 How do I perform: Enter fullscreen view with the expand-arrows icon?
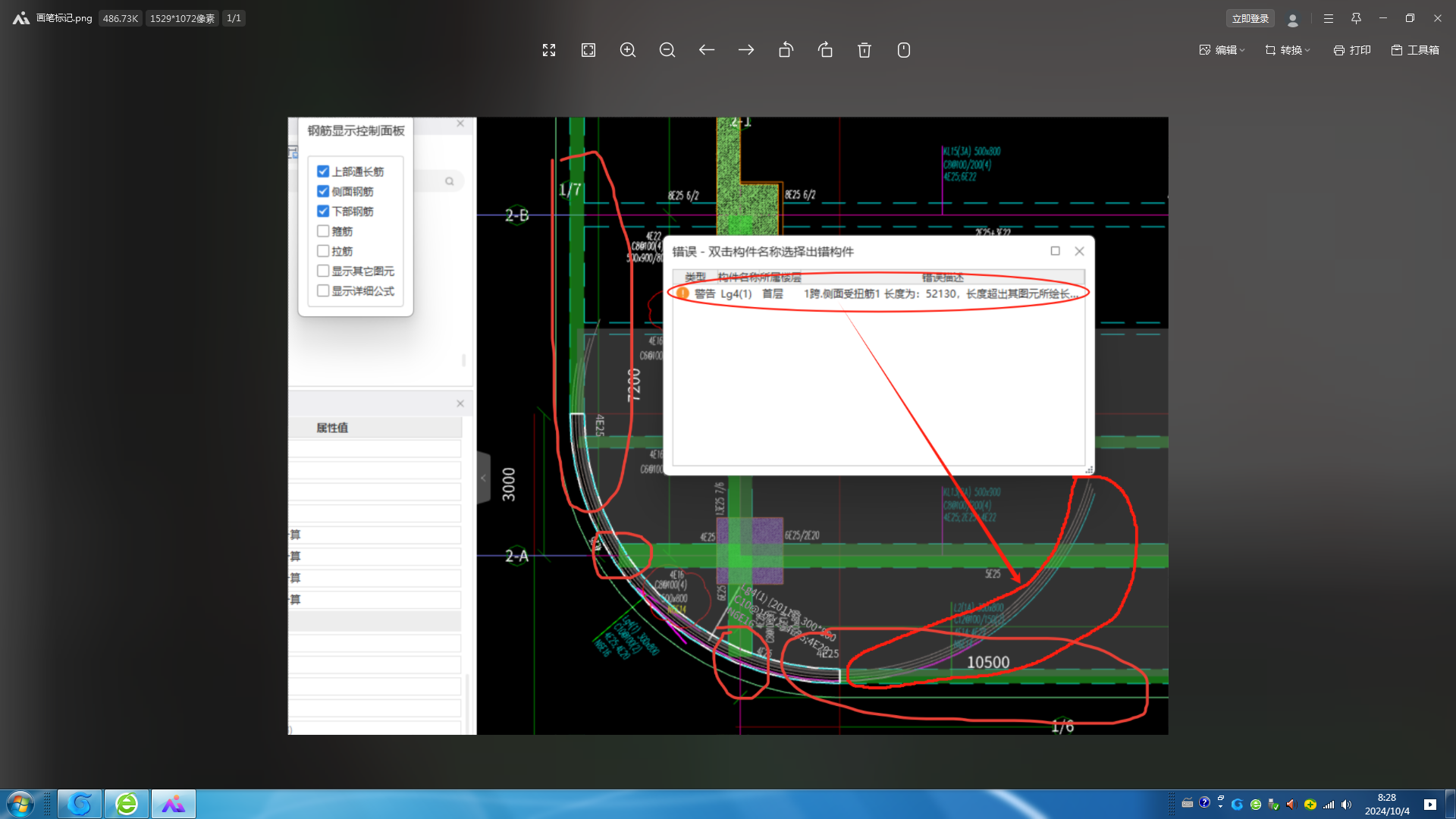point(549,50)
